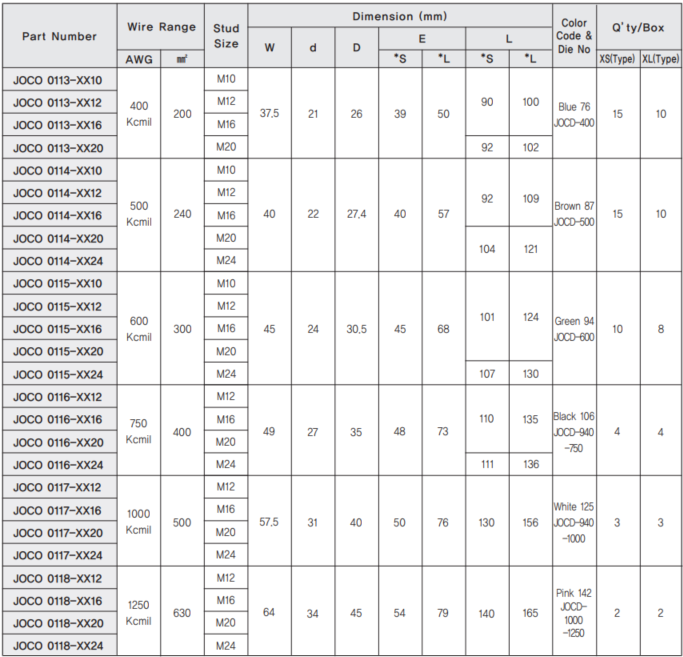This screenshot has height=657, width=683.
Task: Select the D value 30.5
Action: pos(356,329)
